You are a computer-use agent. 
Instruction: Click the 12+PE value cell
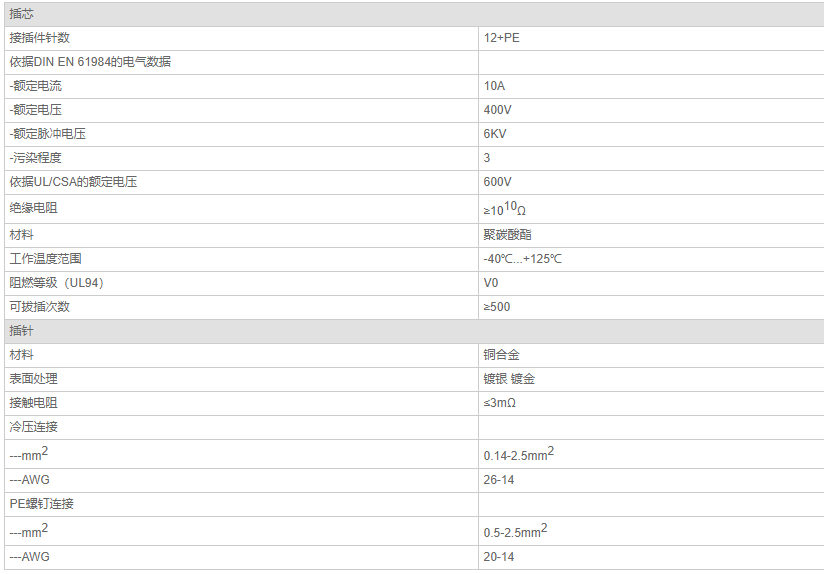point(651,38)
